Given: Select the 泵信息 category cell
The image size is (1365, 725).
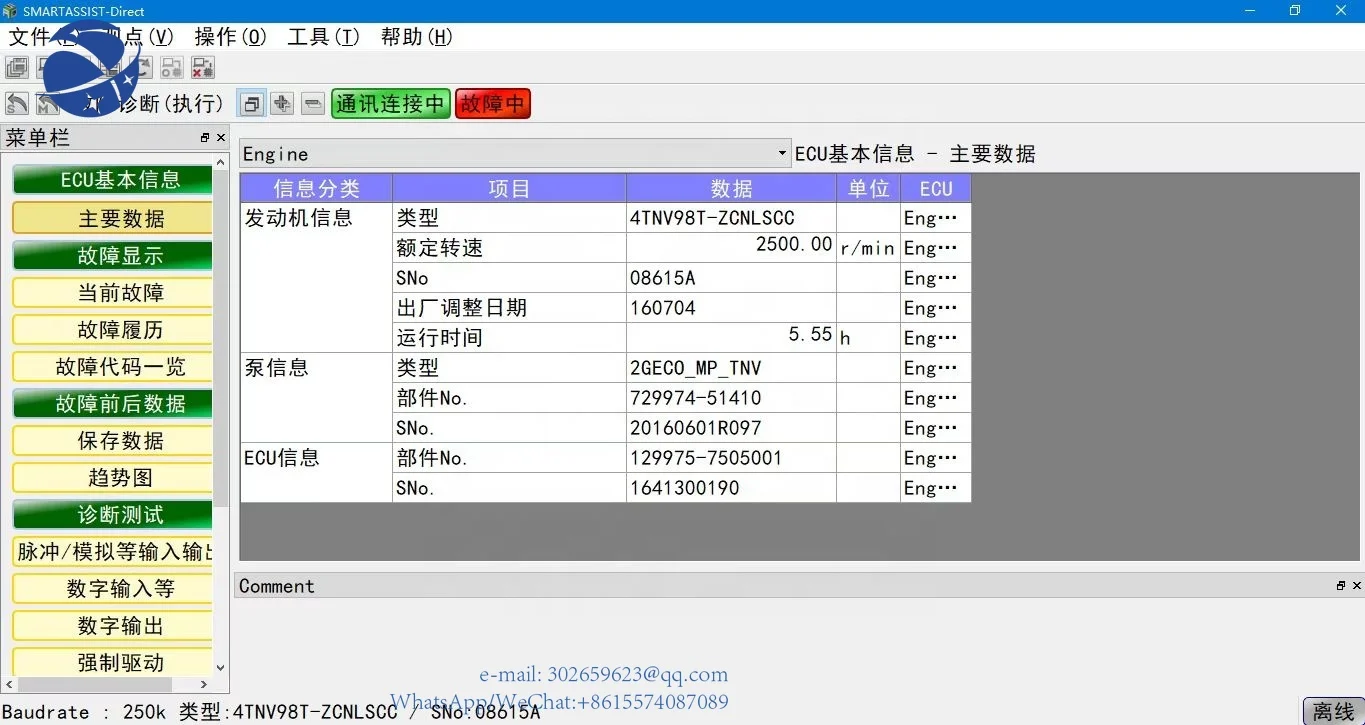Looking at the screenshot, I should click(x=316, y=398).
